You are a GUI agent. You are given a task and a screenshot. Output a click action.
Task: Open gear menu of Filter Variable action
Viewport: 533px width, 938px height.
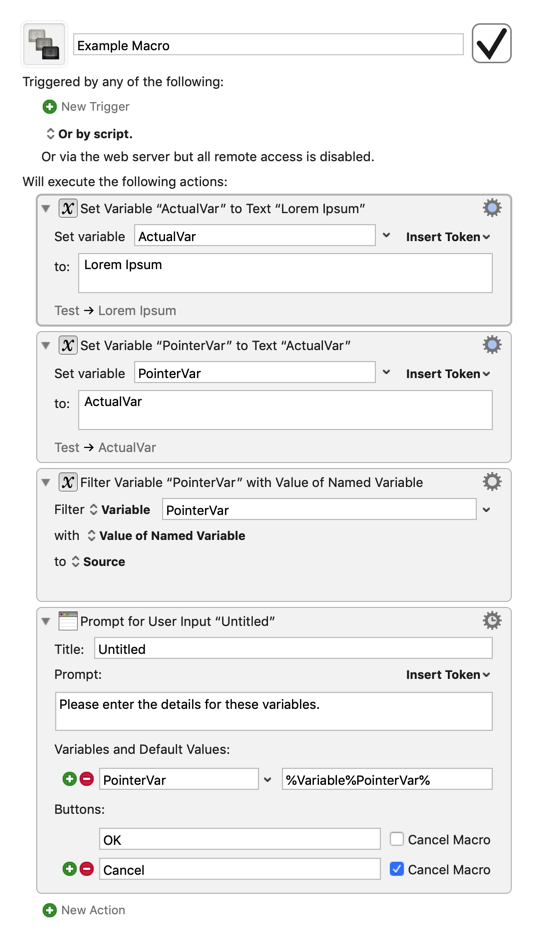pyautogui.click(x=492, y=482)
